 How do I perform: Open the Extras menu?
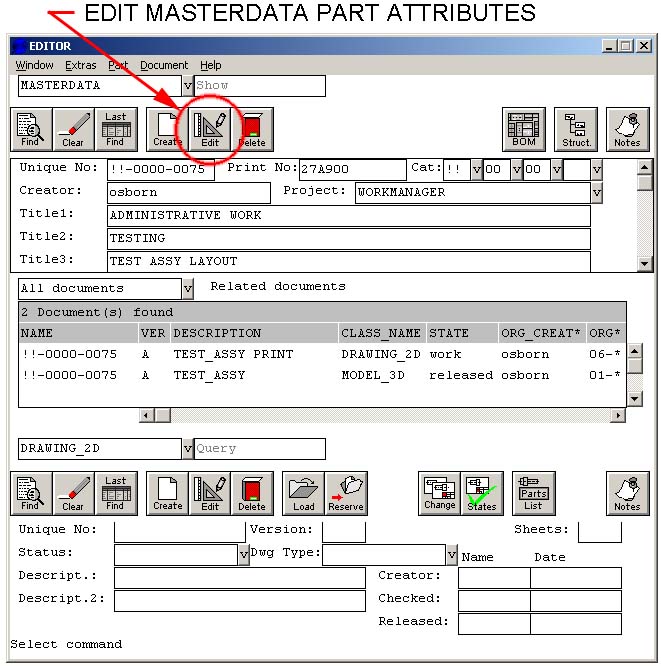coord(81,65)
